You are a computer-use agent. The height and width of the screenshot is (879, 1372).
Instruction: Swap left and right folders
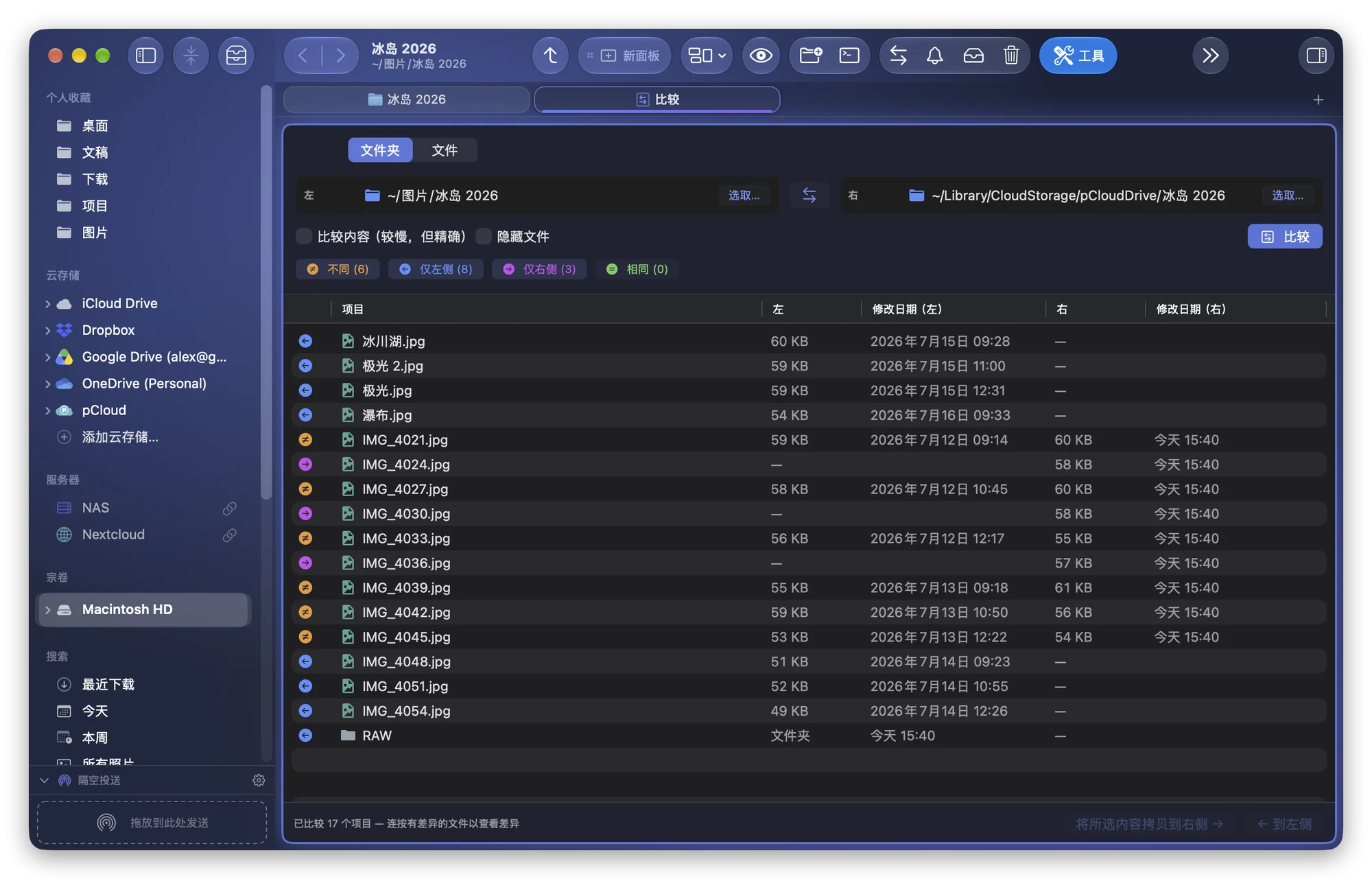tap(809, 196)
